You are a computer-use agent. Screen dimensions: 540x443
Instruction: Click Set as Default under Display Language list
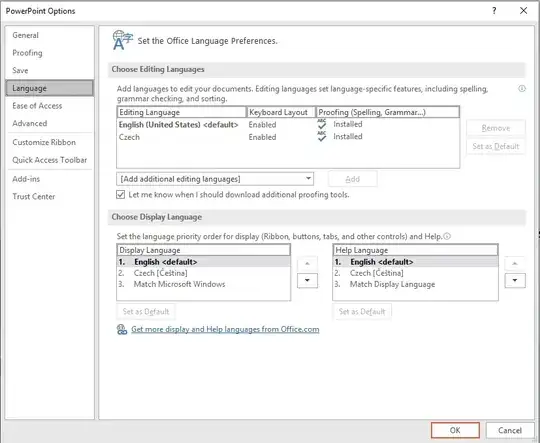click(x=146, y=312)
